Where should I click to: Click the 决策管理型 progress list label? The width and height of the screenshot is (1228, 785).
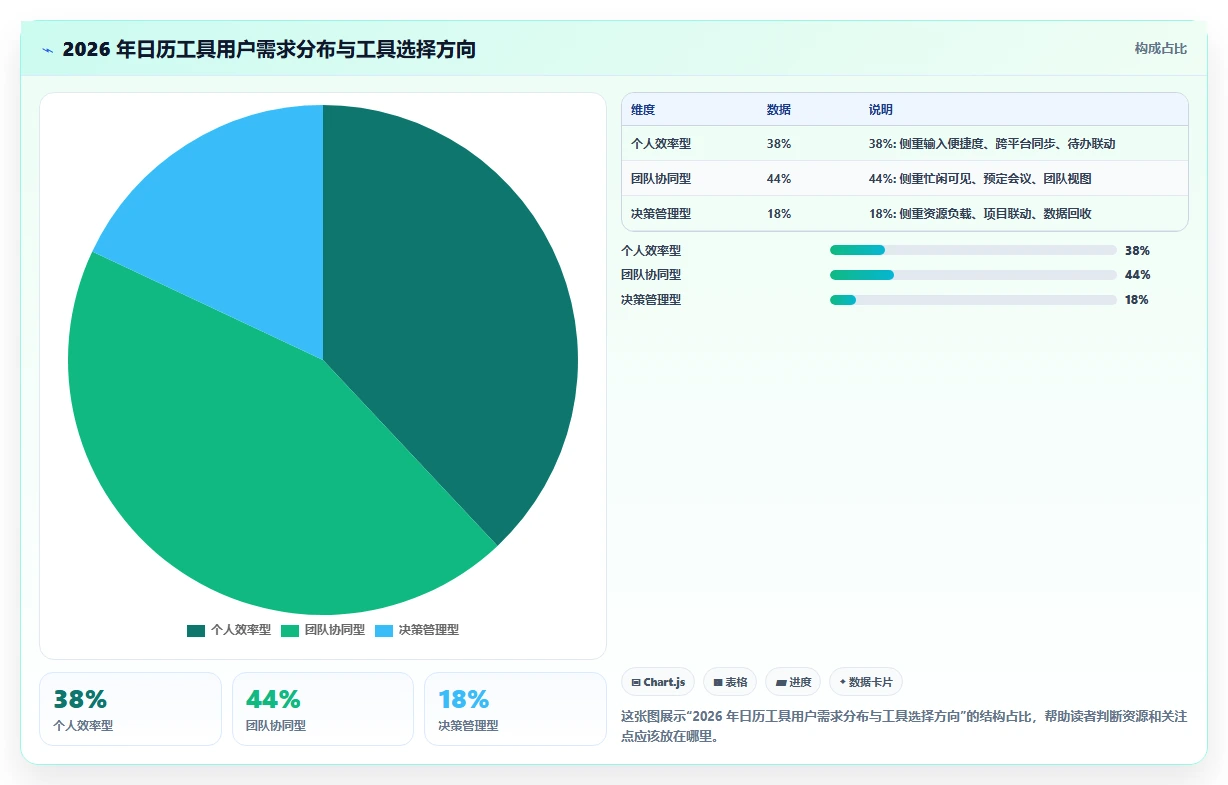point(651,300)
